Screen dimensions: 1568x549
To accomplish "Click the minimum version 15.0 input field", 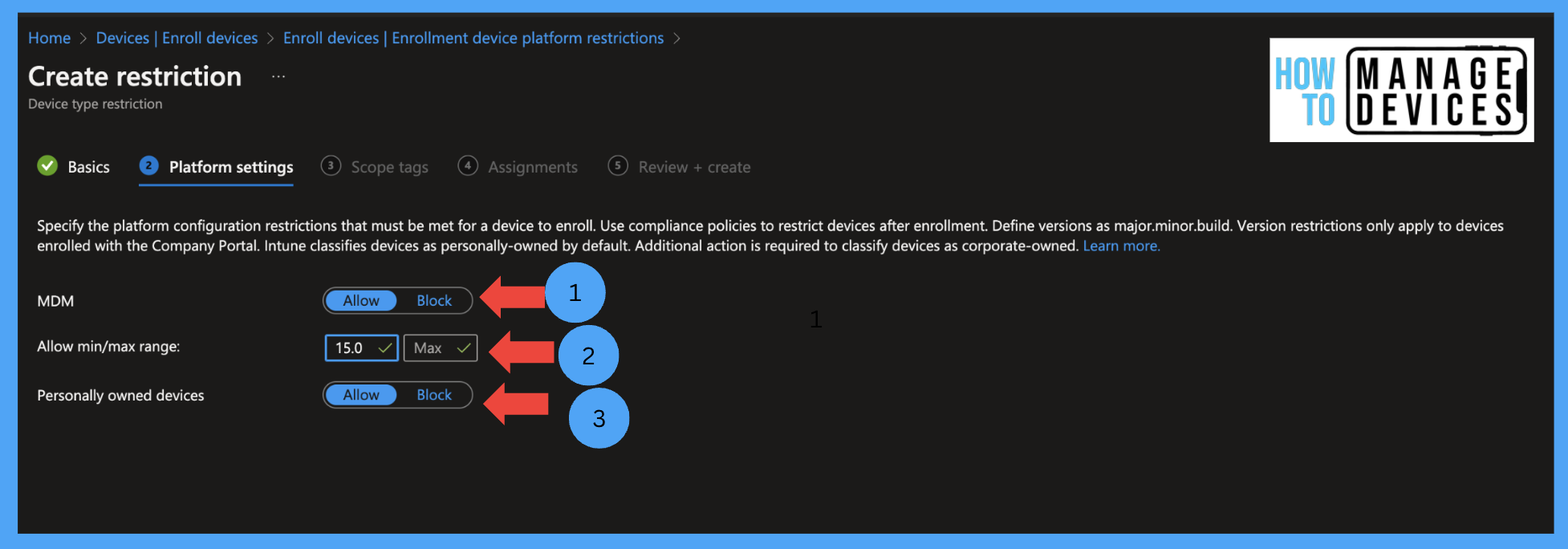I will [x=361, y=348].
